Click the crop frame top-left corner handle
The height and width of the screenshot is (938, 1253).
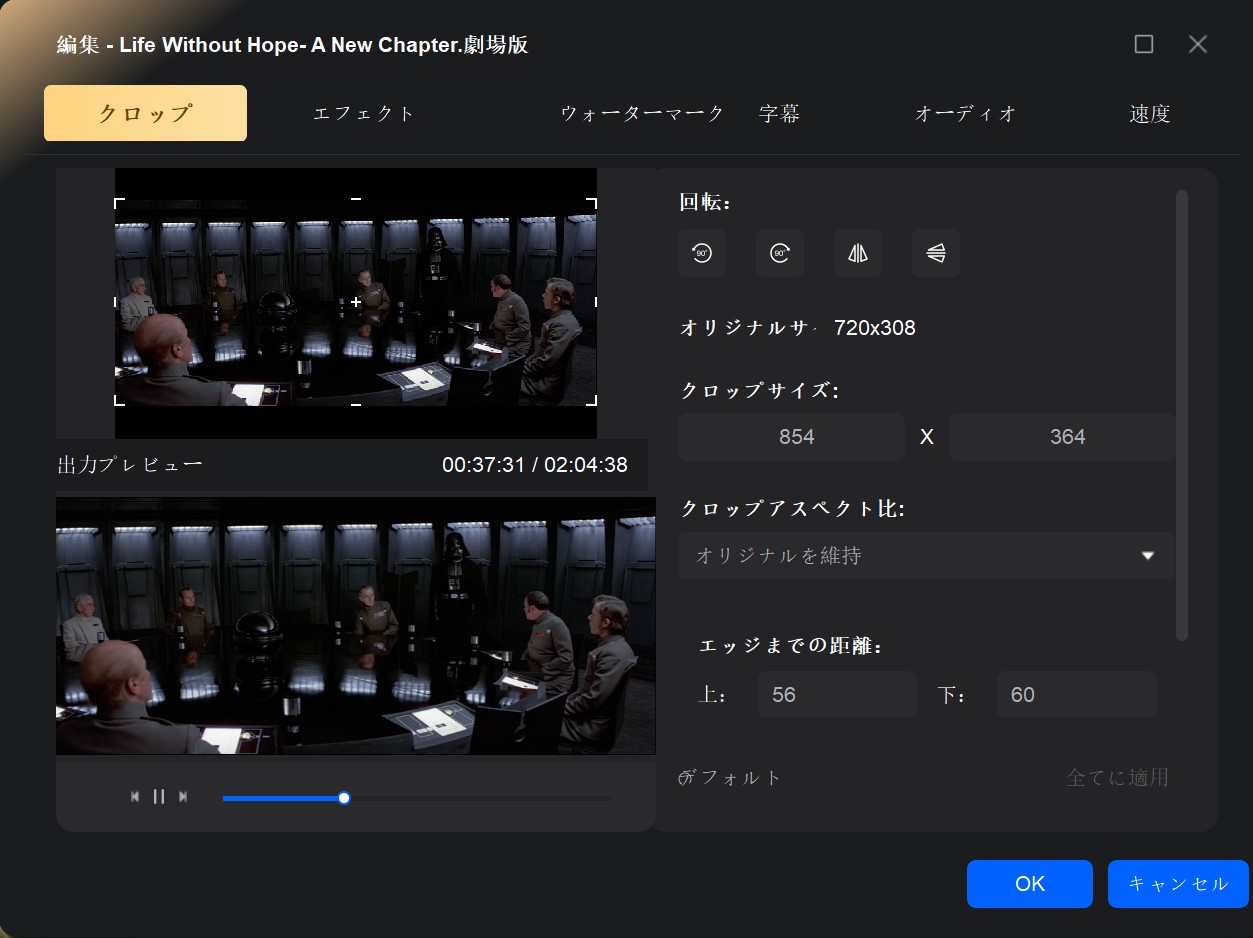tap(120, 203)
